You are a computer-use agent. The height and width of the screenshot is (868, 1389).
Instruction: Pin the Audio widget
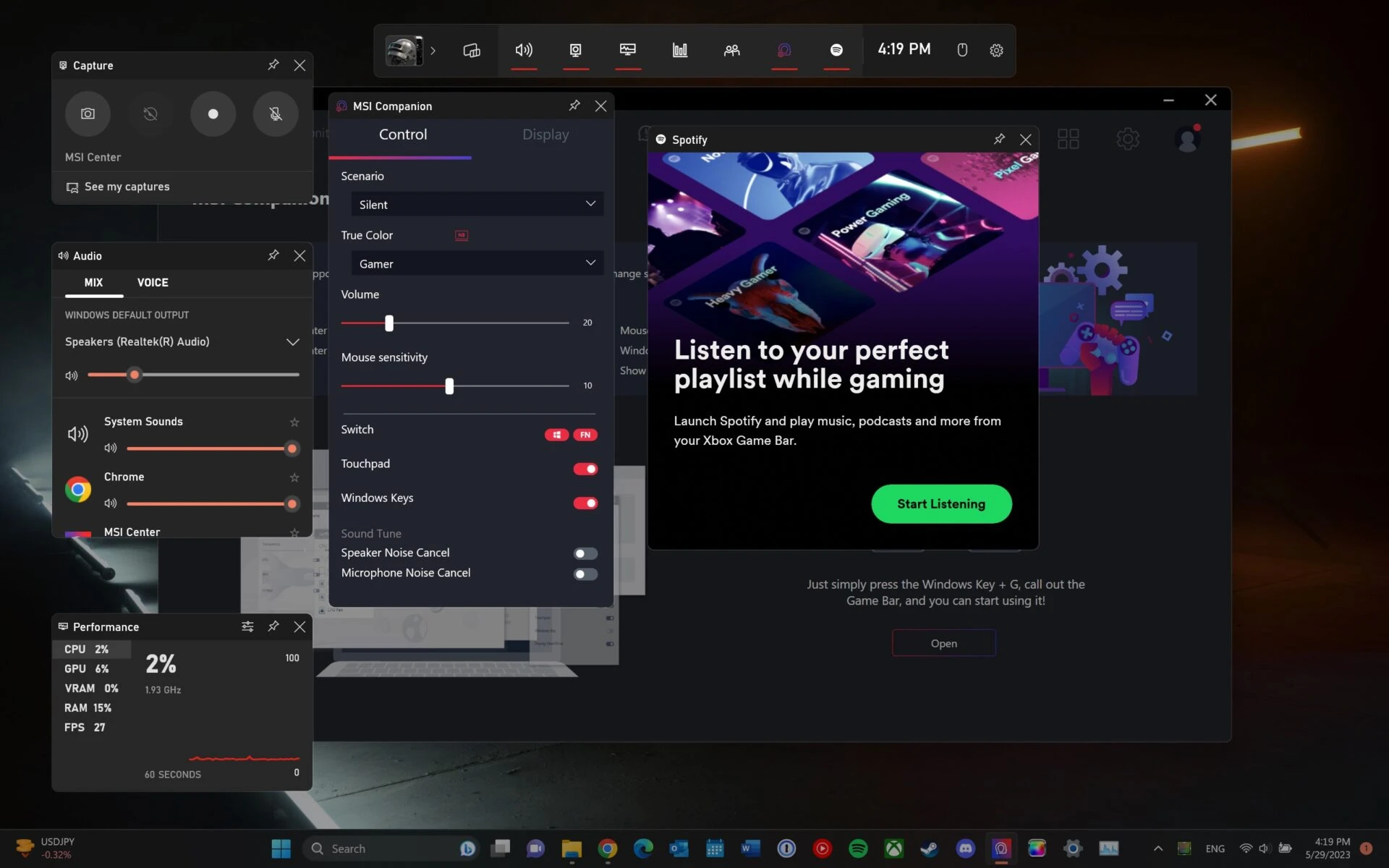(x=273, y=255)
